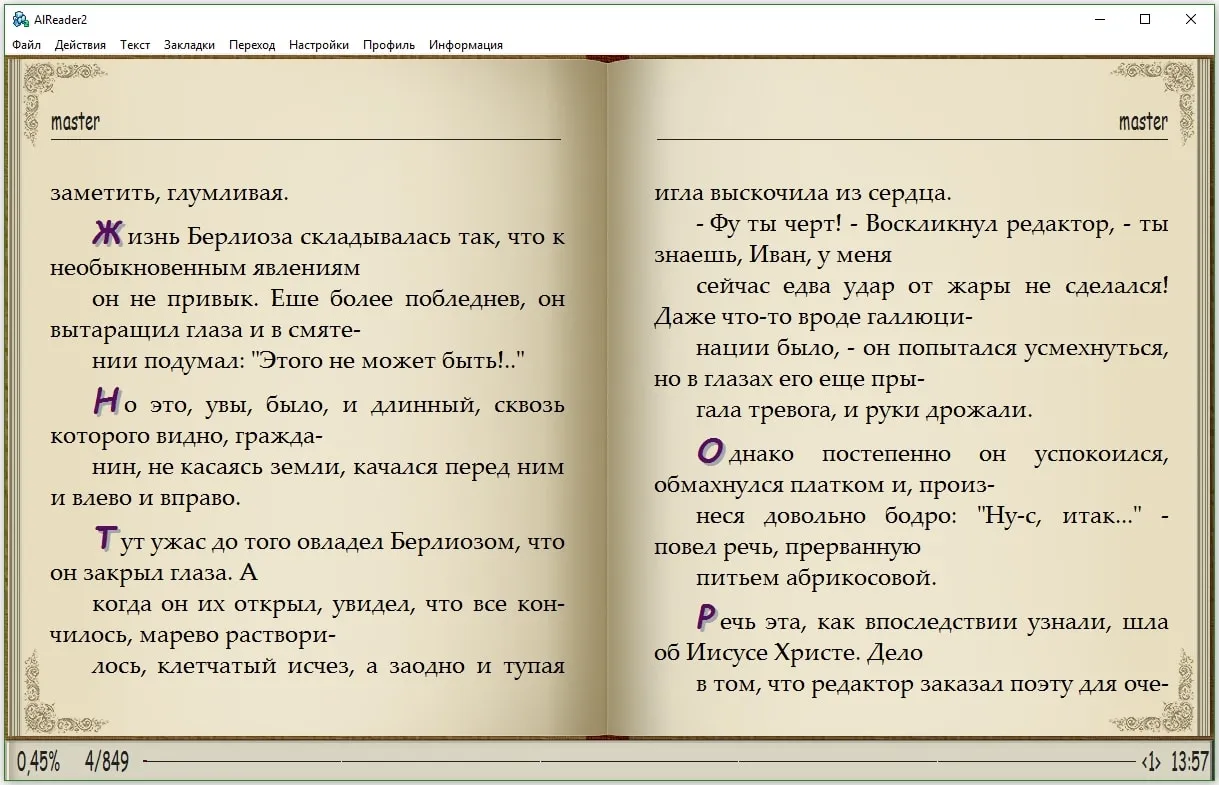This screenshot has height=785, width=1219.
Task: Click the line 'игла выскочила из сердца.'
Action: coord(803,194)
